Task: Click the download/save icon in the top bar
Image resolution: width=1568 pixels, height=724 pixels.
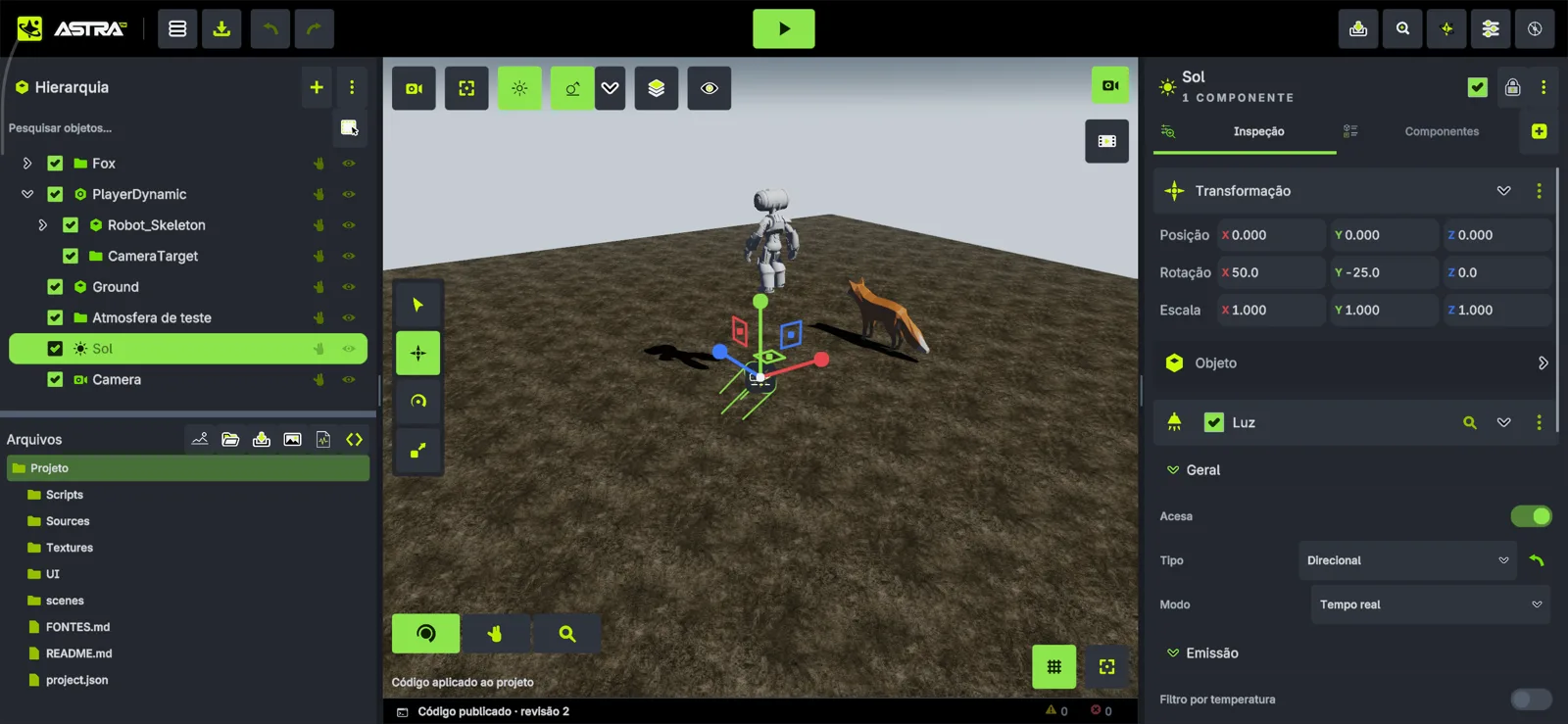Action: (x=221, y=28)
